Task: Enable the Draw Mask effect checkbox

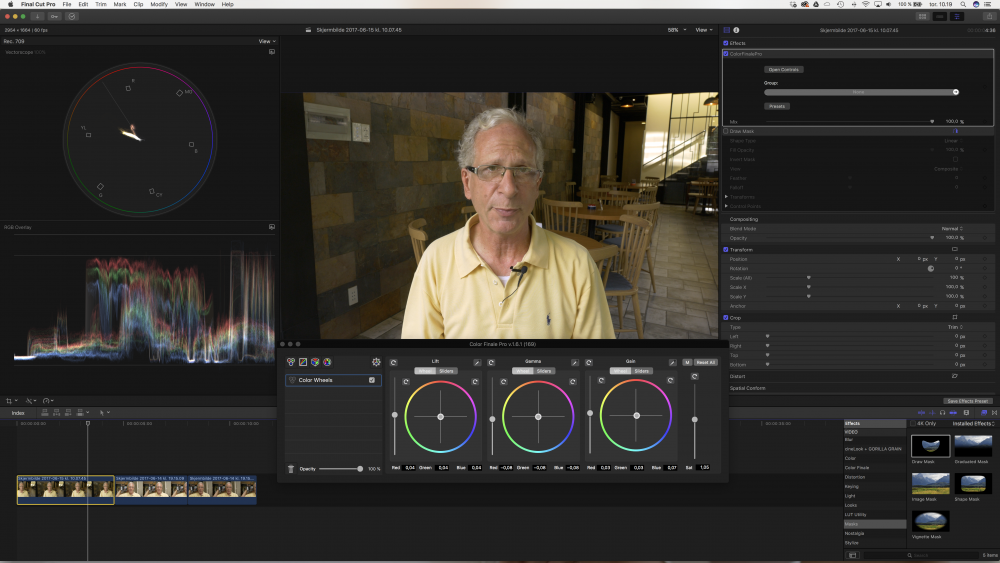Action: (x=726, y=131)
